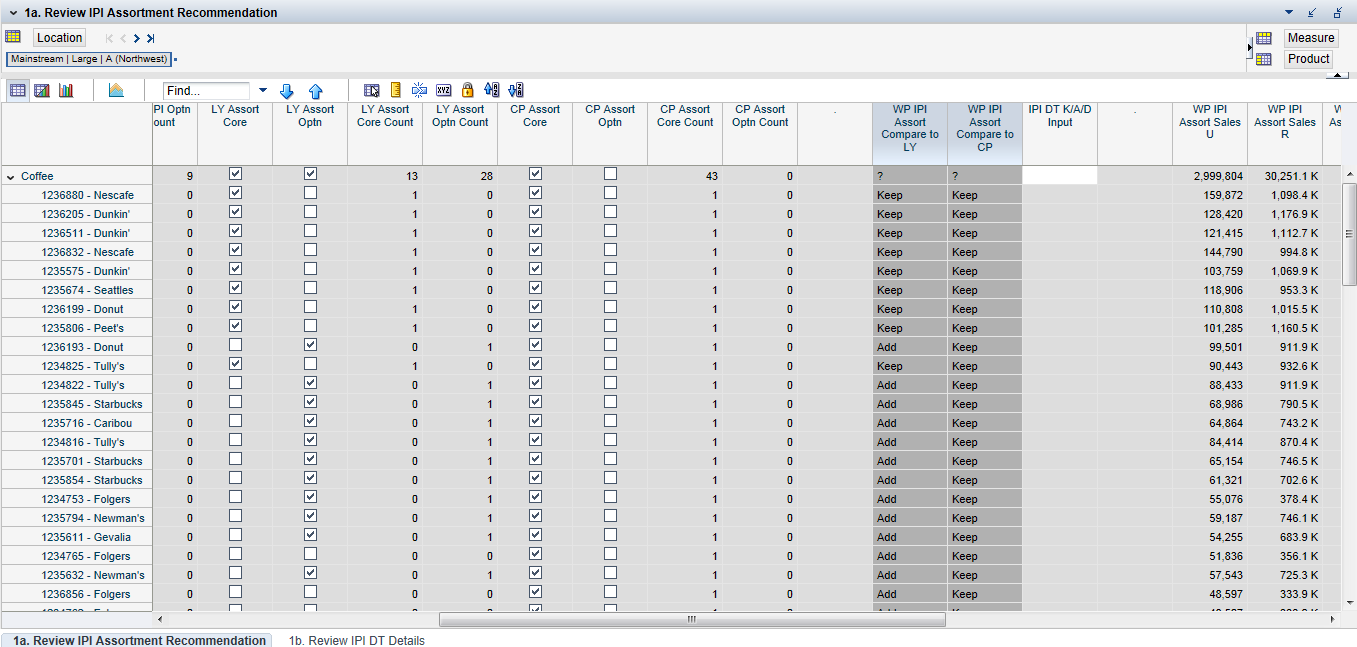The height and width of the screenshot is (647, 1357).
Task: Check CP Assort Optn for 1236511 - Dunkin'
Action: (610, 231)
